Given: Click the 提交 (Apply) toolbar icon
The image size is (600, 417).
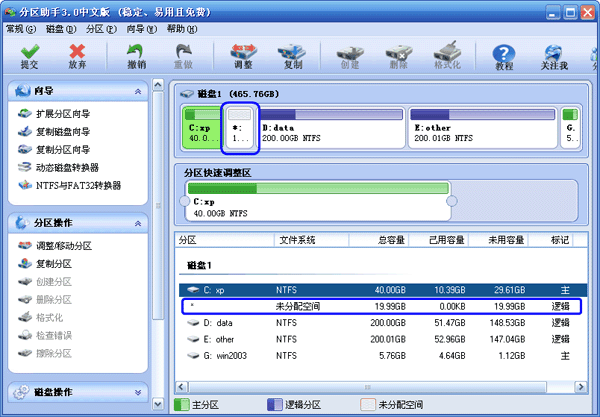Looking at the screenshot, I should [30, 55].
